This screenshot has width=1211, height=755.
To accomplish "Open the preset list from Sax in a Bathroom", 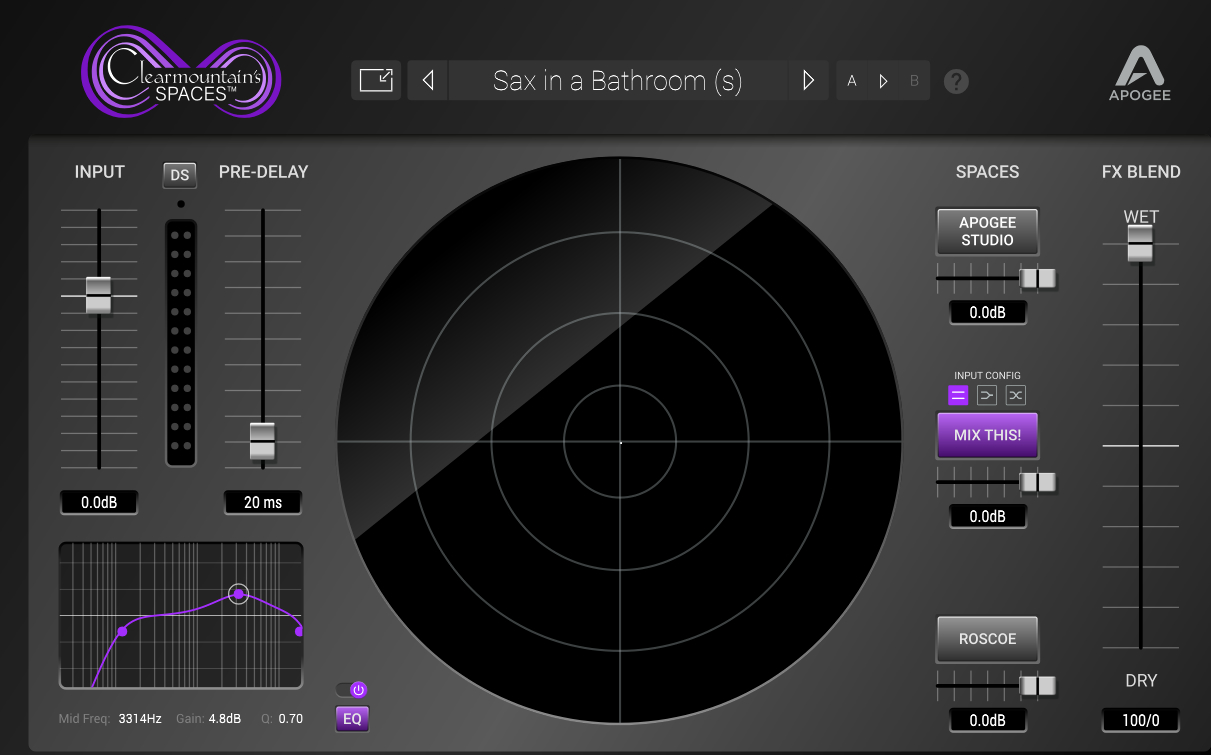I will click(618, 80).
